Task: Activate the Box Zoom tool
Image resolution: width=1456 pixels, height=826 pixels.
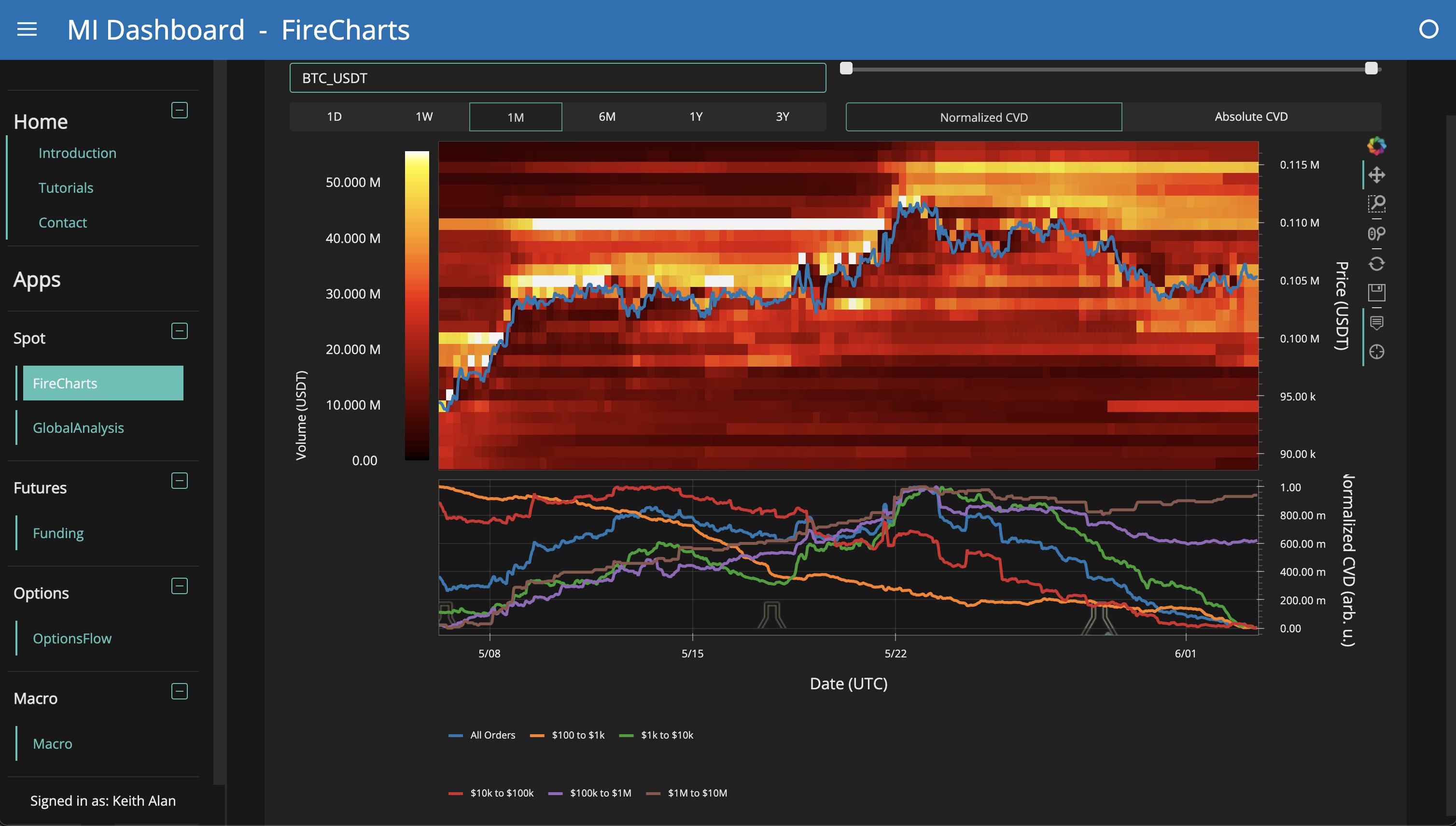Action: [1377, 204]
